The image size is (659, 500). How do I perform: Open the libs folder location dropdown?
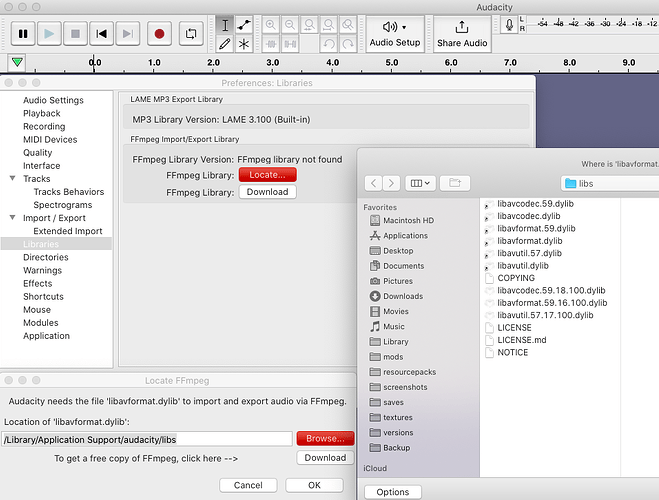click(609, 184)
